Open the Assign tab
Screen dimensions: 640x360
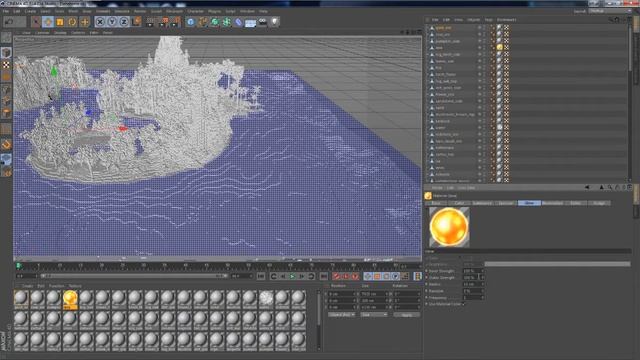click(599, 203)
